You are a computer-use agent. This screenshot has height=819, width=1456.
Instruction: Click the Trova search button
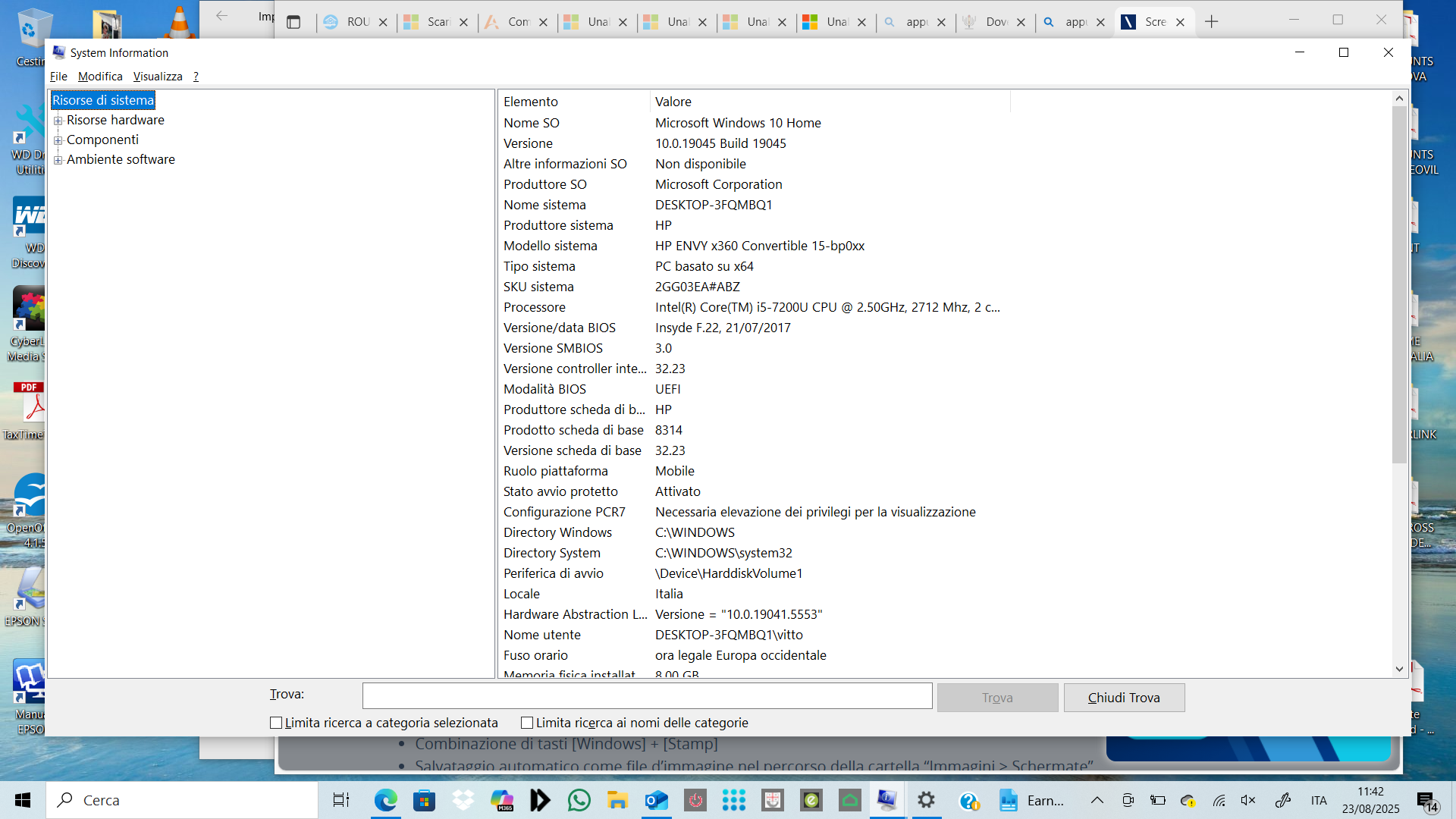pos(997,698)
